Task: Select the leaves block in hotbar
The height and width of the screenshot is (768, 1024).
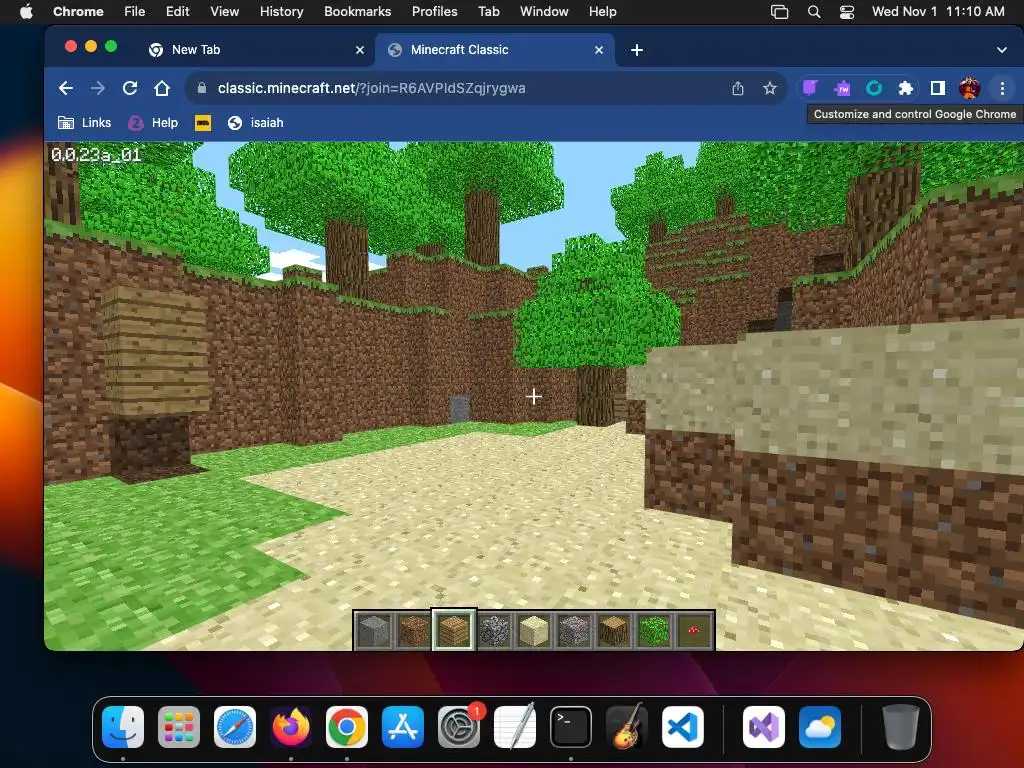Action: click(654, 630)
